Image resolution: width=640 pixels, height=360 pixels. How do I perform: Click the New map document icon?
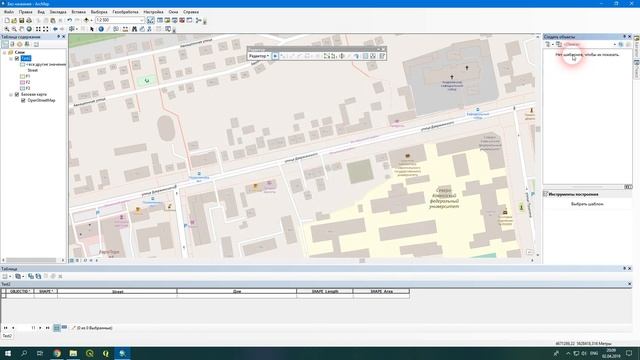[7, 20]
